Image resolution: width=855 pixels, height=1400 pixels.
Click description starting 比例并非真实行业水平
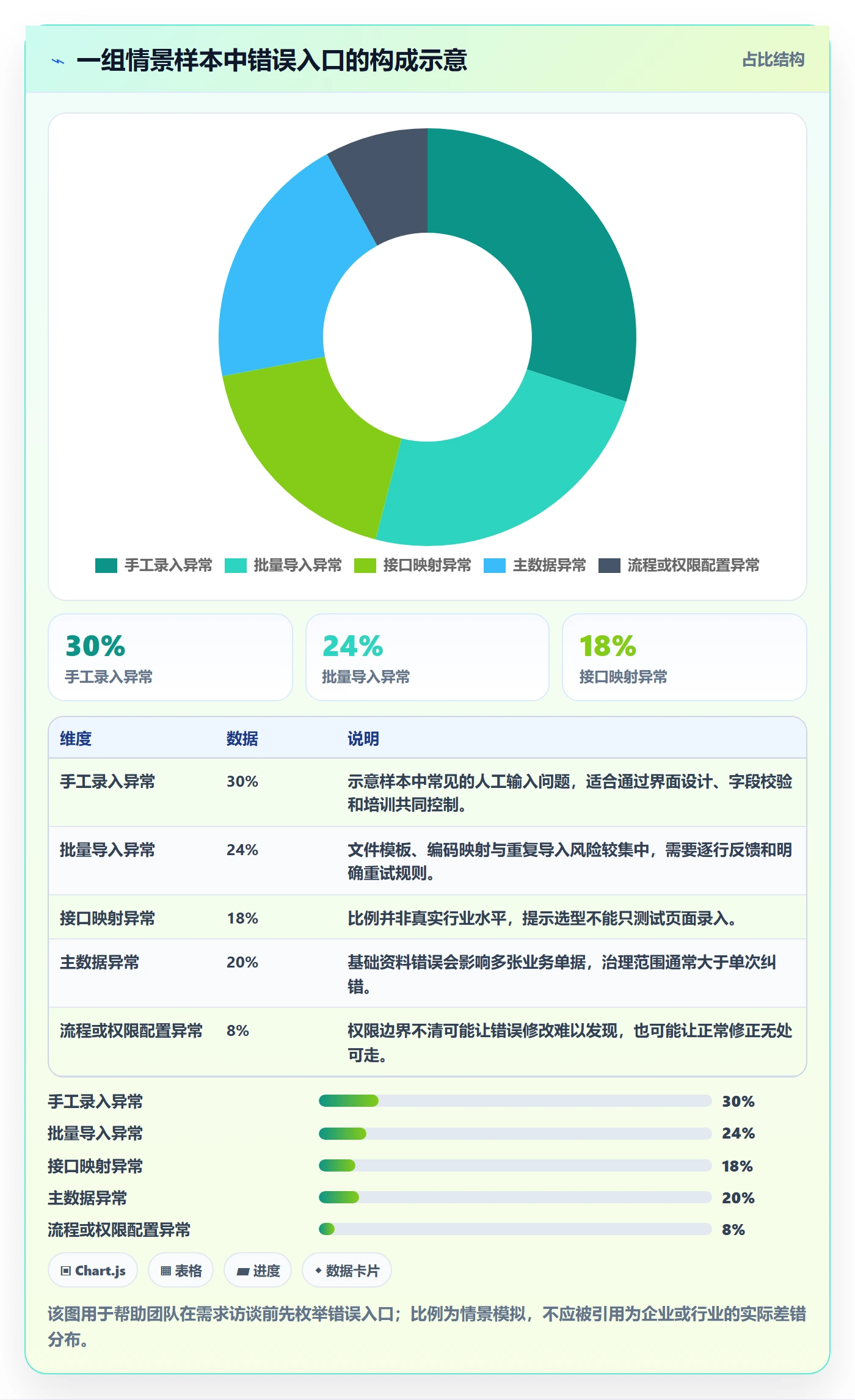542,918
